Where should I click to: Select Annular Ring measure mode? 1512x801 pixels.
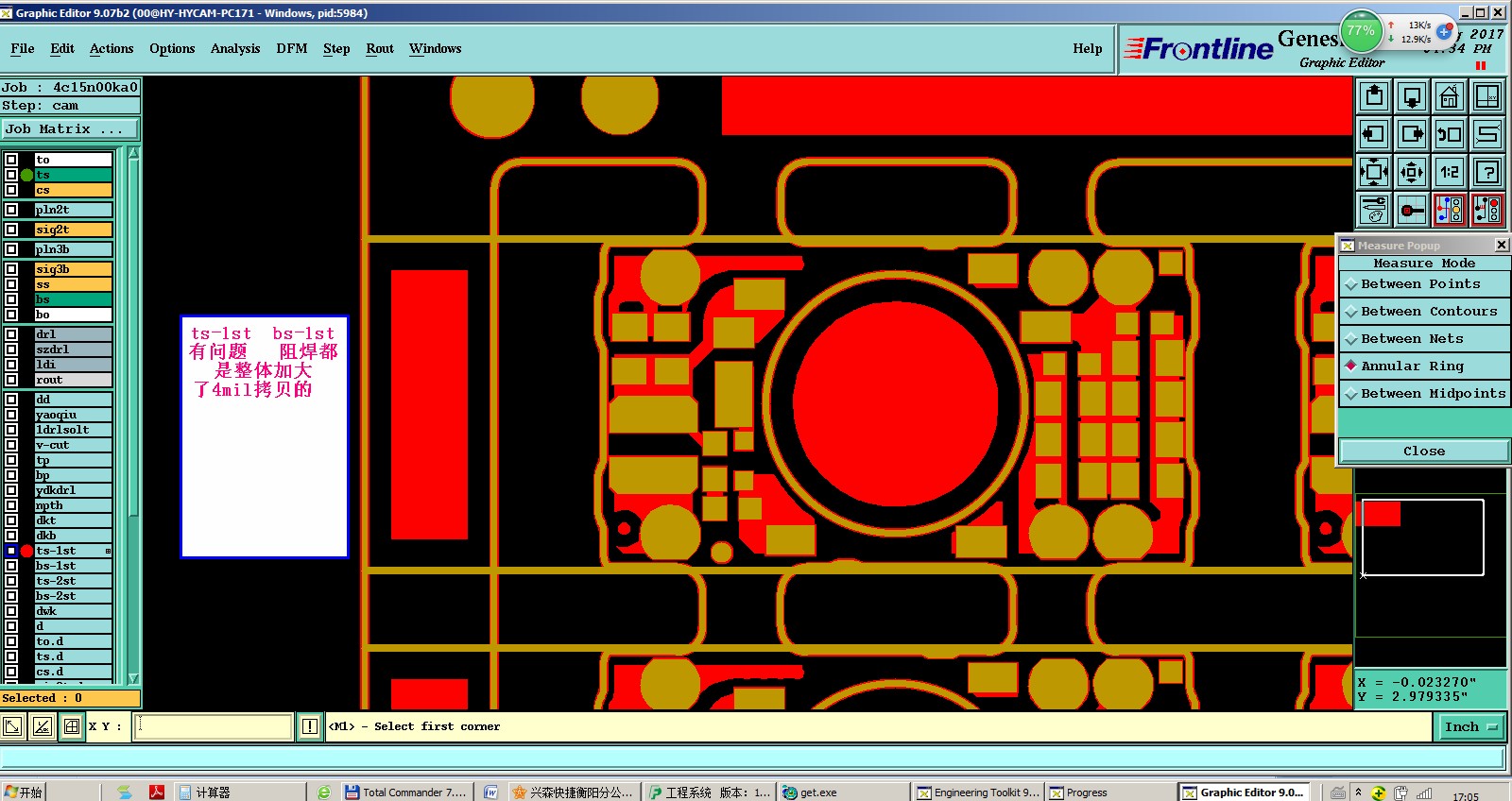(x=1424, y=366)
